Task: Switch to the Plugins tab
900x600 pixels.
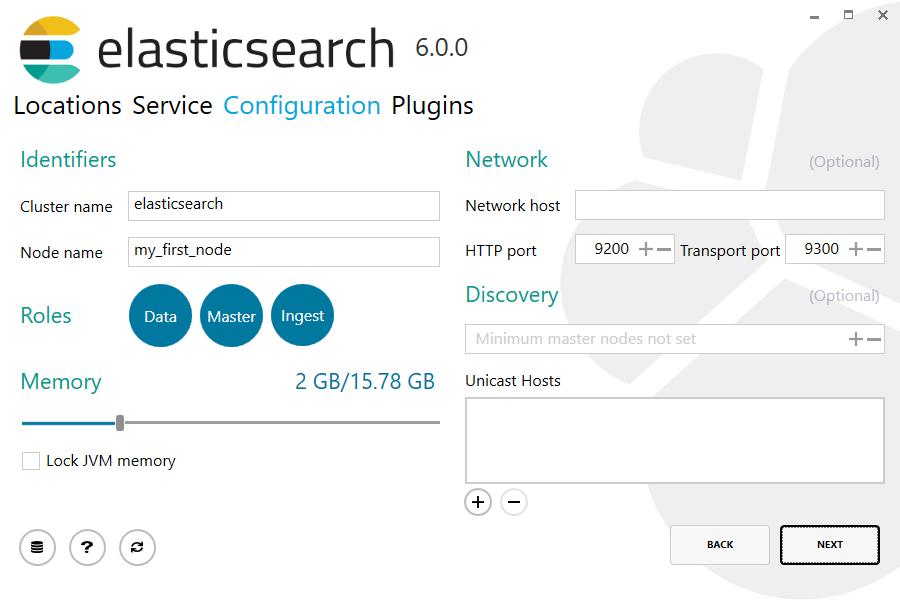Action: [432, 105]
